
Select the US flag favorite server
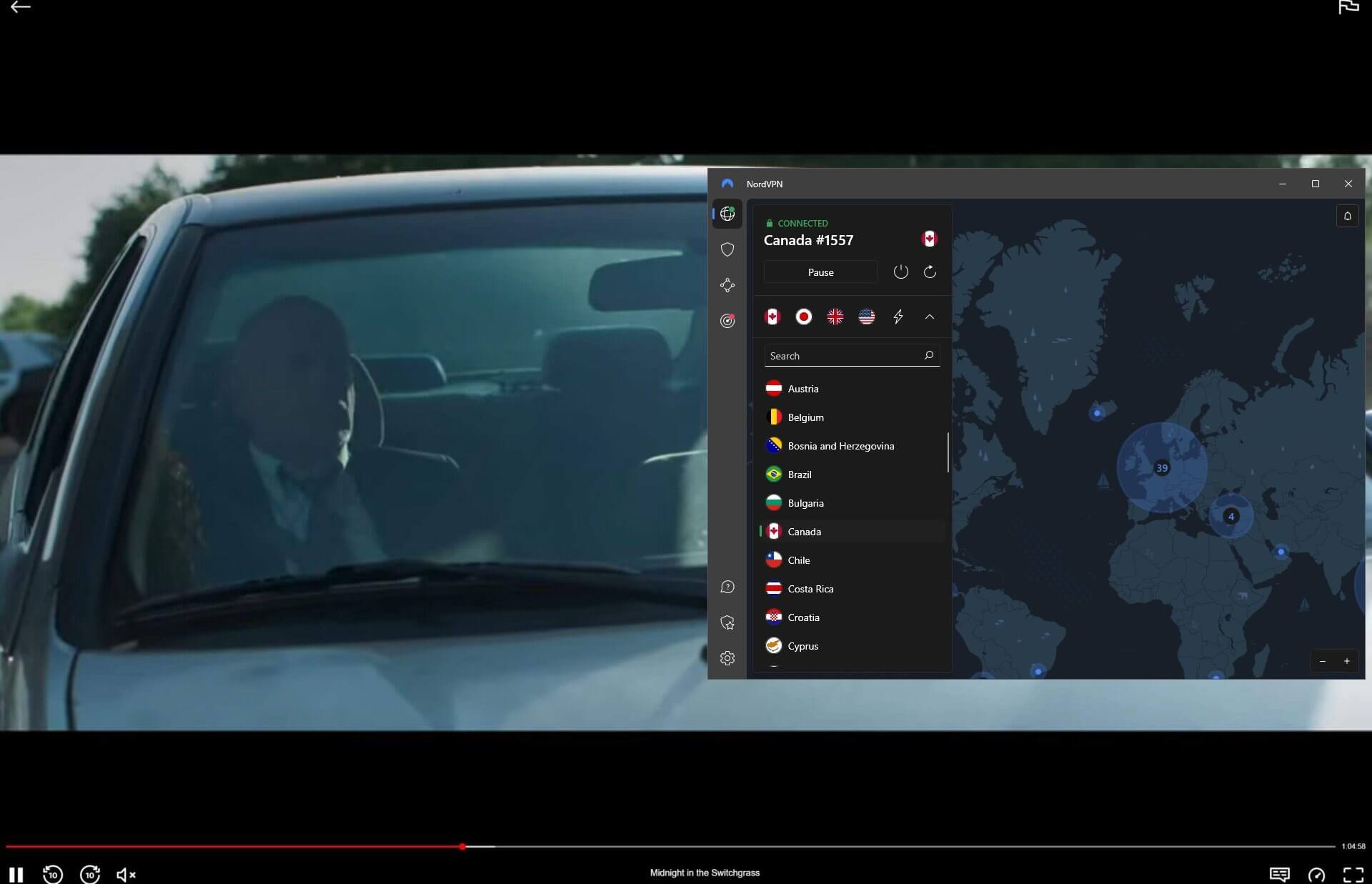coord(866,316)
